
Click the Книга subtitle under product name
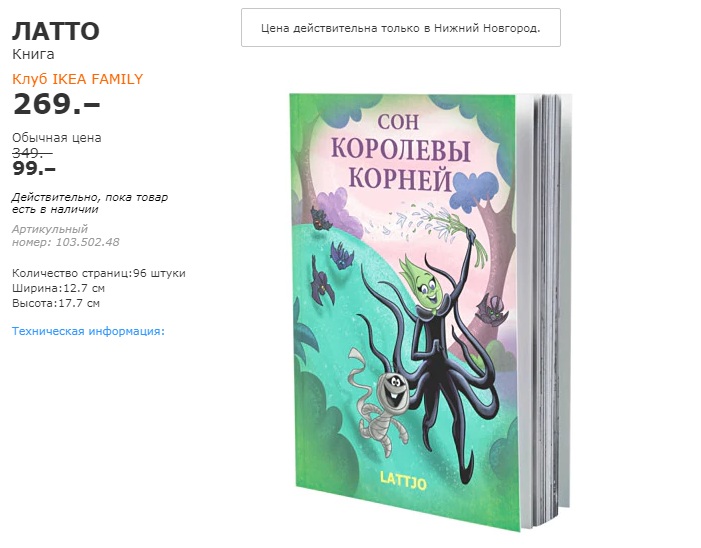pyautogui.click(x=33, y=55)
